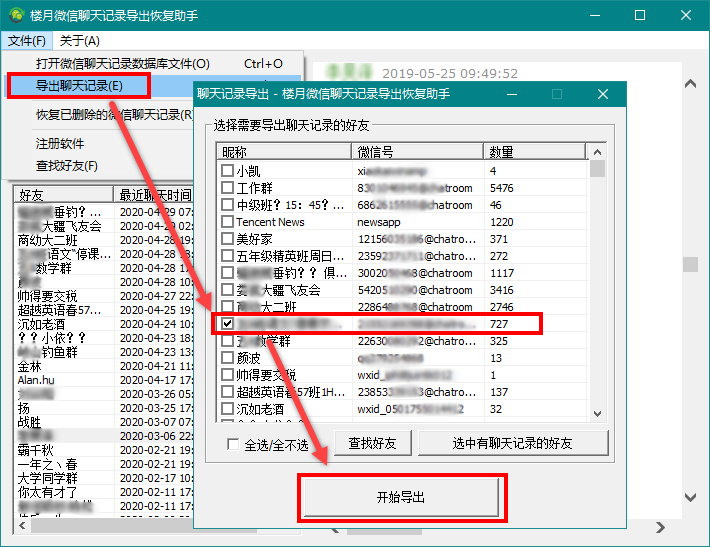Click the 查找好友 button in dialog

coord(372,443)
